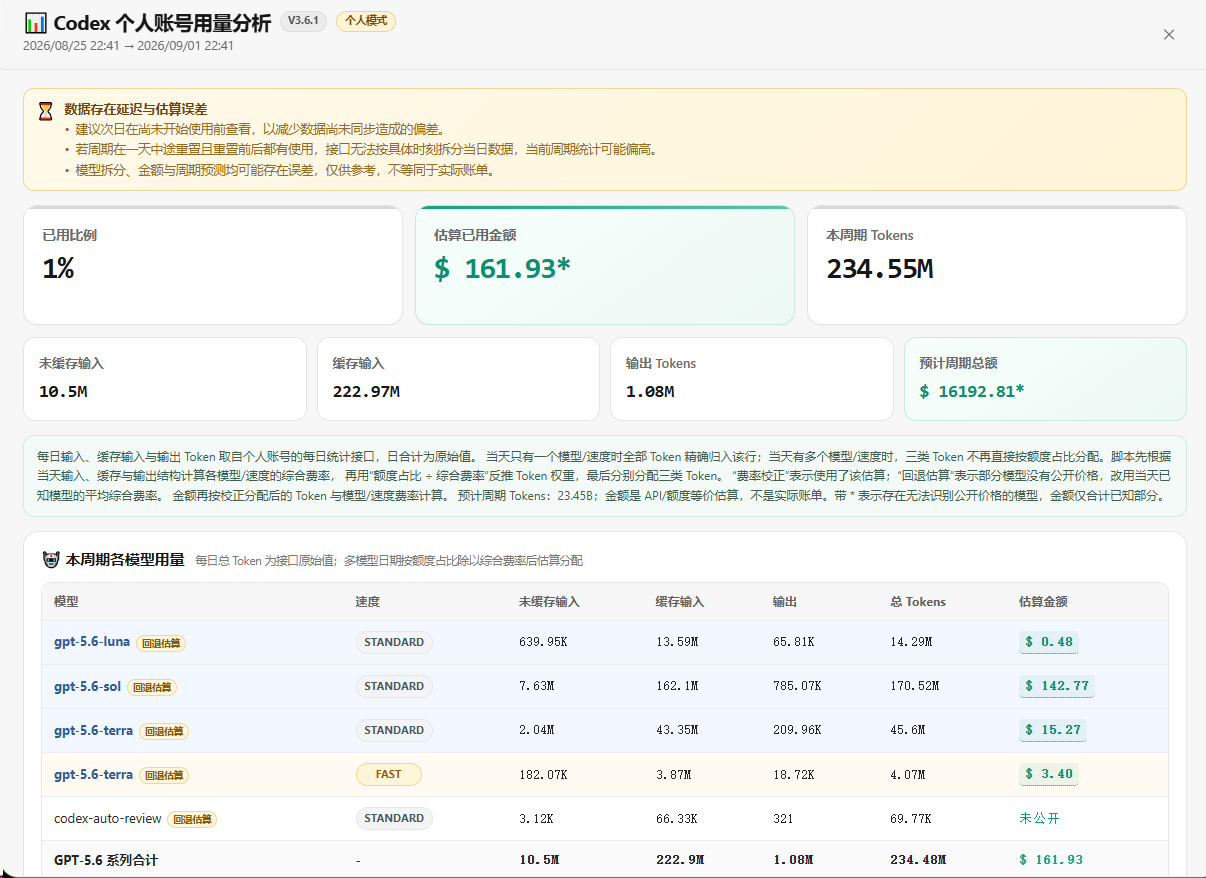The image size is (1206, 878).
Task: Click the 个人模式 badge
Action: pos(366,21)
